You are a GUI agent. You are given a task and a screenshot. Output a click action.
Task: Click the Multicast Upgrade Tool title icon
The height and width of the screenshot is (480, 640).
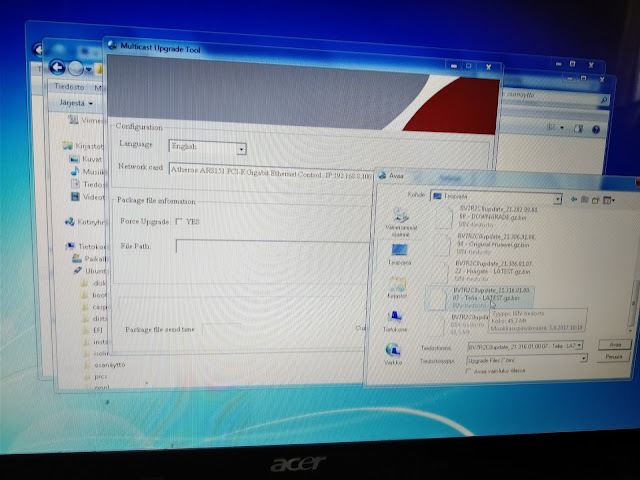pyautogui.click(x=112, y=45)
